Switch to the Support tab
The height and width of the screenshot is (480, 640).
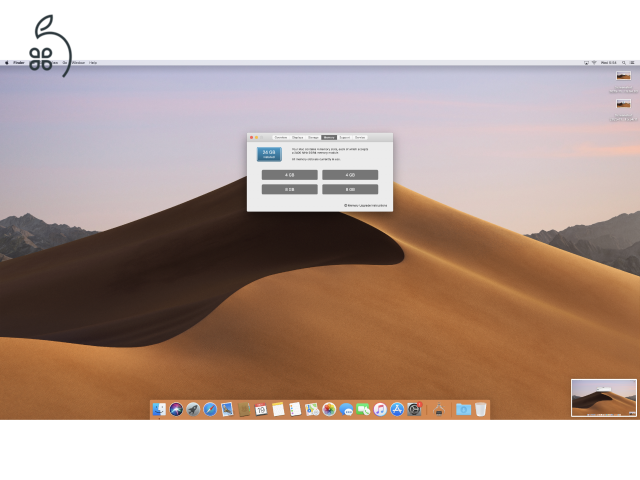344,138
